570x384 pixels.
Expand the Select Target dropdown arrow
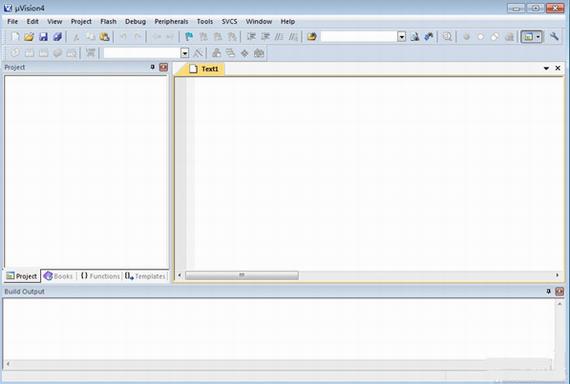click(x=185, y=53)
